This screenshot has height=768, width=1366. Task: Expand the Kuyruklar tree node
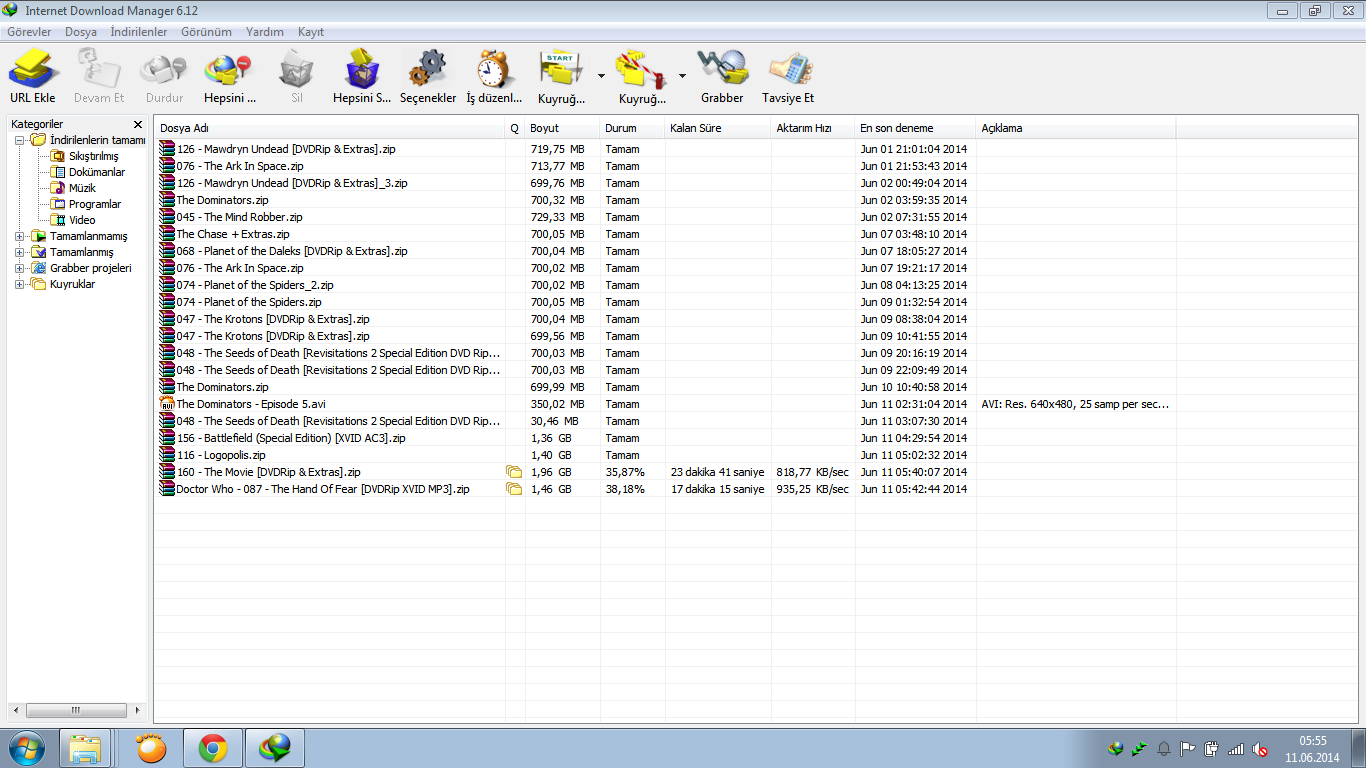(x=19, y=284)
